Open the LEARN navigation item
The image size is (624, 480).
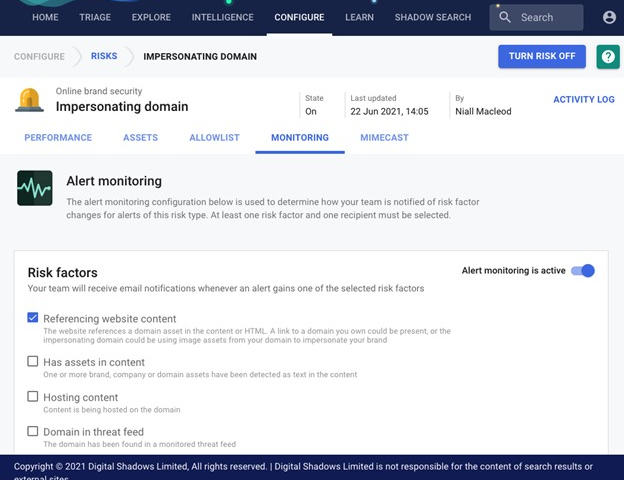[359, 17]
